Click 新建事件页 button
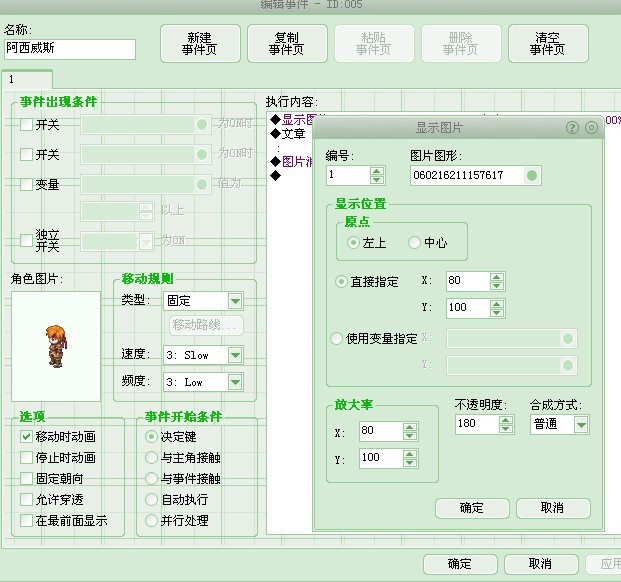The width and height of the screenshot is (621, 582). (x=200, y=44)
